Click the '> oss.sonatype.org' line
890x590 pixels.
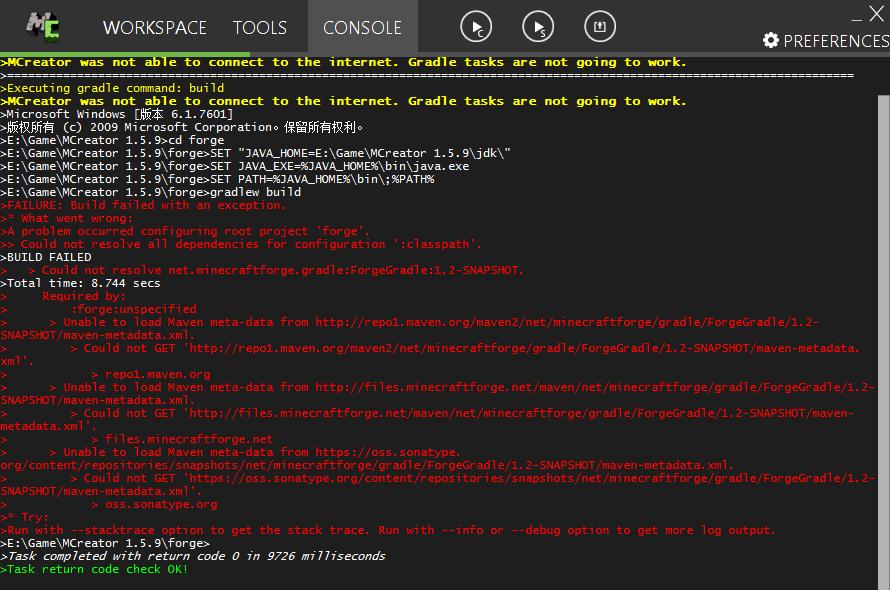(109, 504)
